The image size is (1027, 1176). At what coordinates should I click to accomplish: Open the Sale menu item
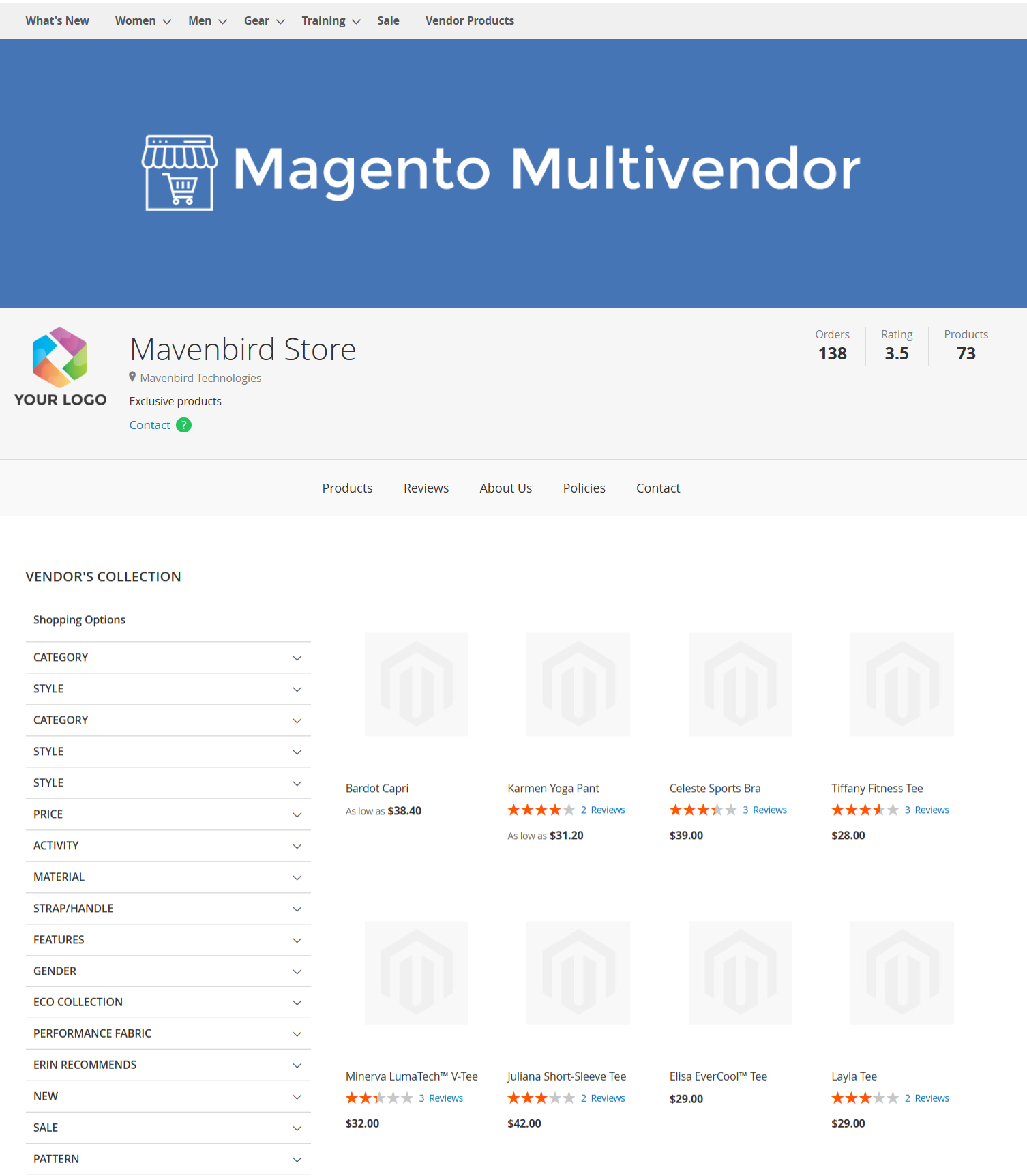[x=388, y=20]
